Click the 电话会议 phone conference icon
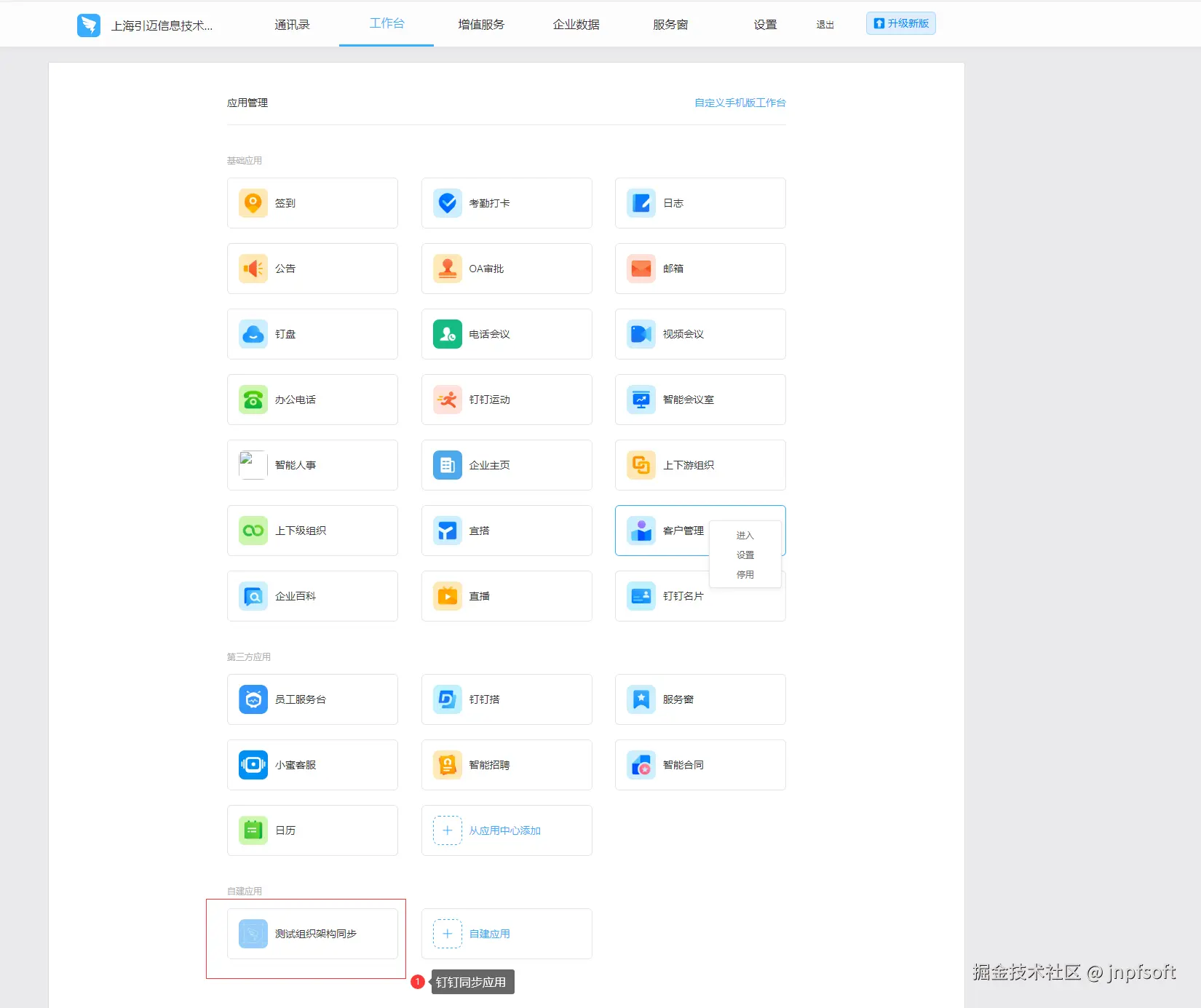The height and width of the screenshot is (1008, 1201). [x=448, y=334]
